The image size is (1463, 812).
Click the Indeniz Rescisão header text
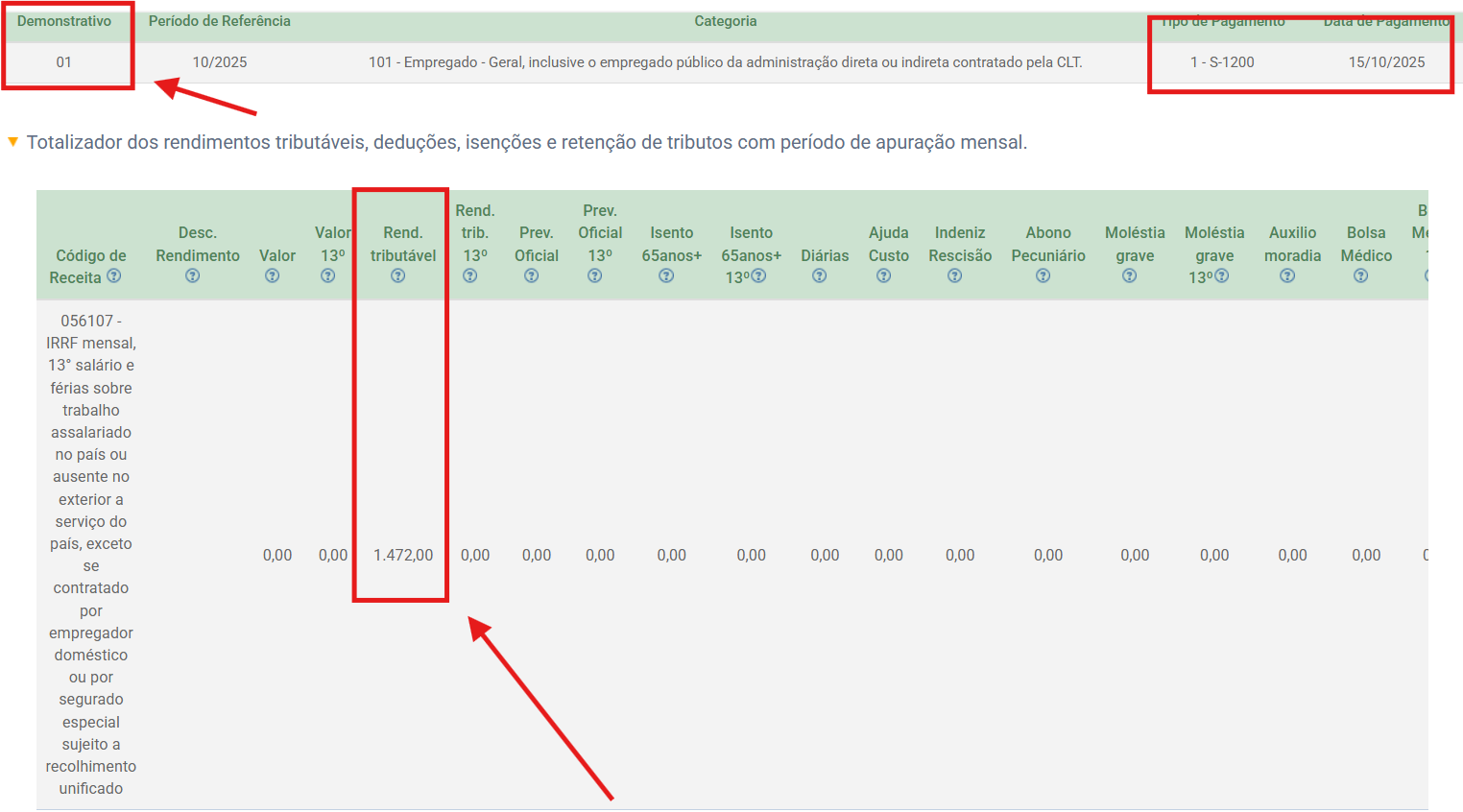click(x=960, y=244)
